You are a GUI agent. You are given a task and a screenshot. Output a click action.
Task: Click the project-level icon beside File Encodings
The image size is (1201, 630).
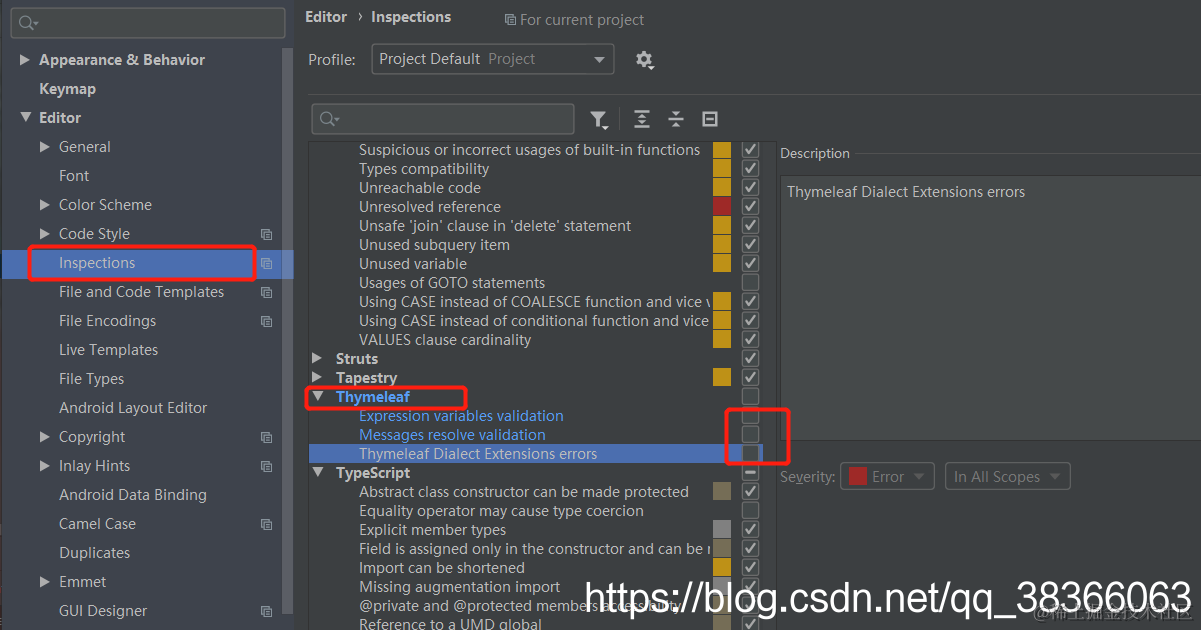point(266,321)
